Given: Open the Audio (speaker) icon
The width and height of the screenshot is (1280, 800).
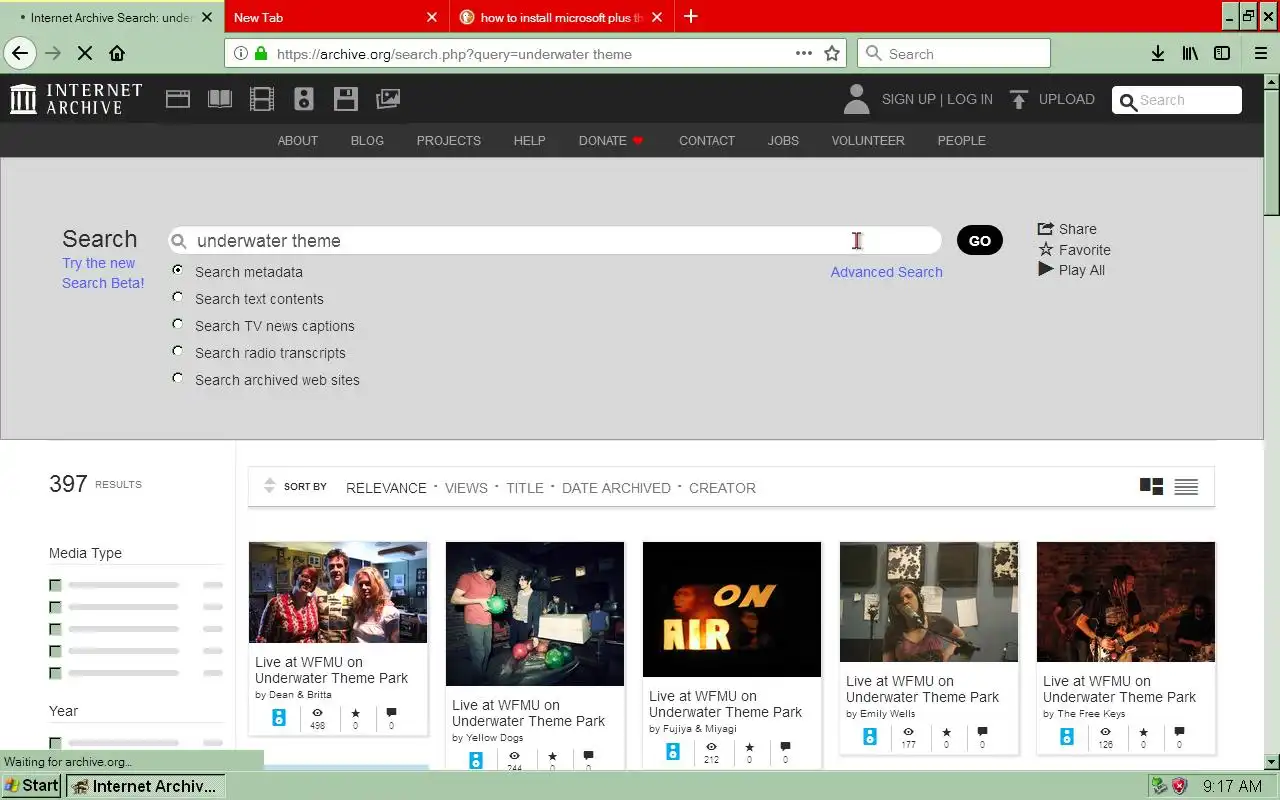Looking at the screenshot, I should click(304, 99).
